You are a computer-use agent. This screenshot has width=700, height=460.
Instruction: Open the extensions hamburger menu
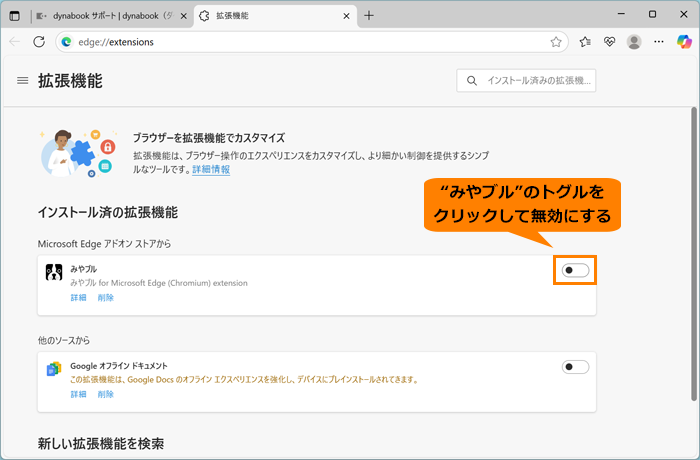click(x=23, y=81)
